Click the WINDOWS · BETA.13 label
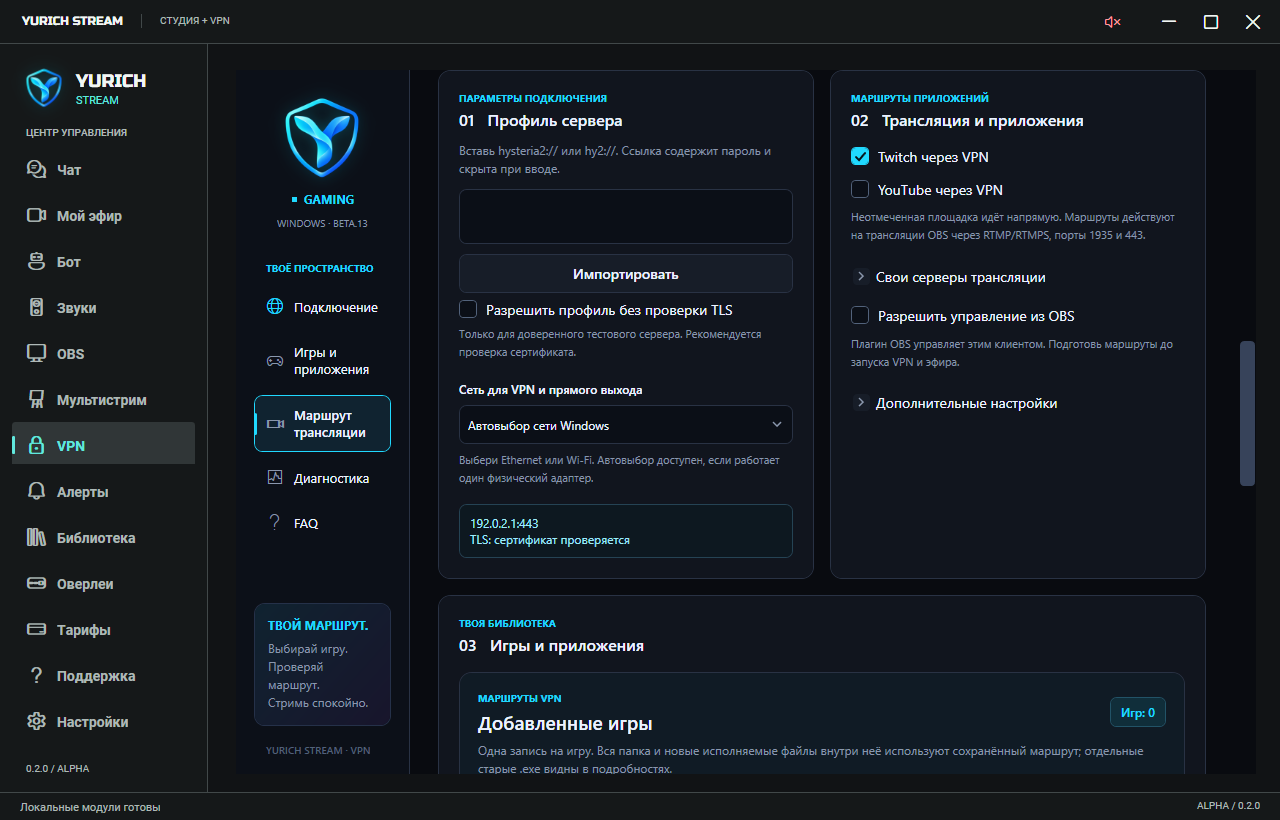The height and width of the screenshot is (820, 1280). (x=322, y=223)
